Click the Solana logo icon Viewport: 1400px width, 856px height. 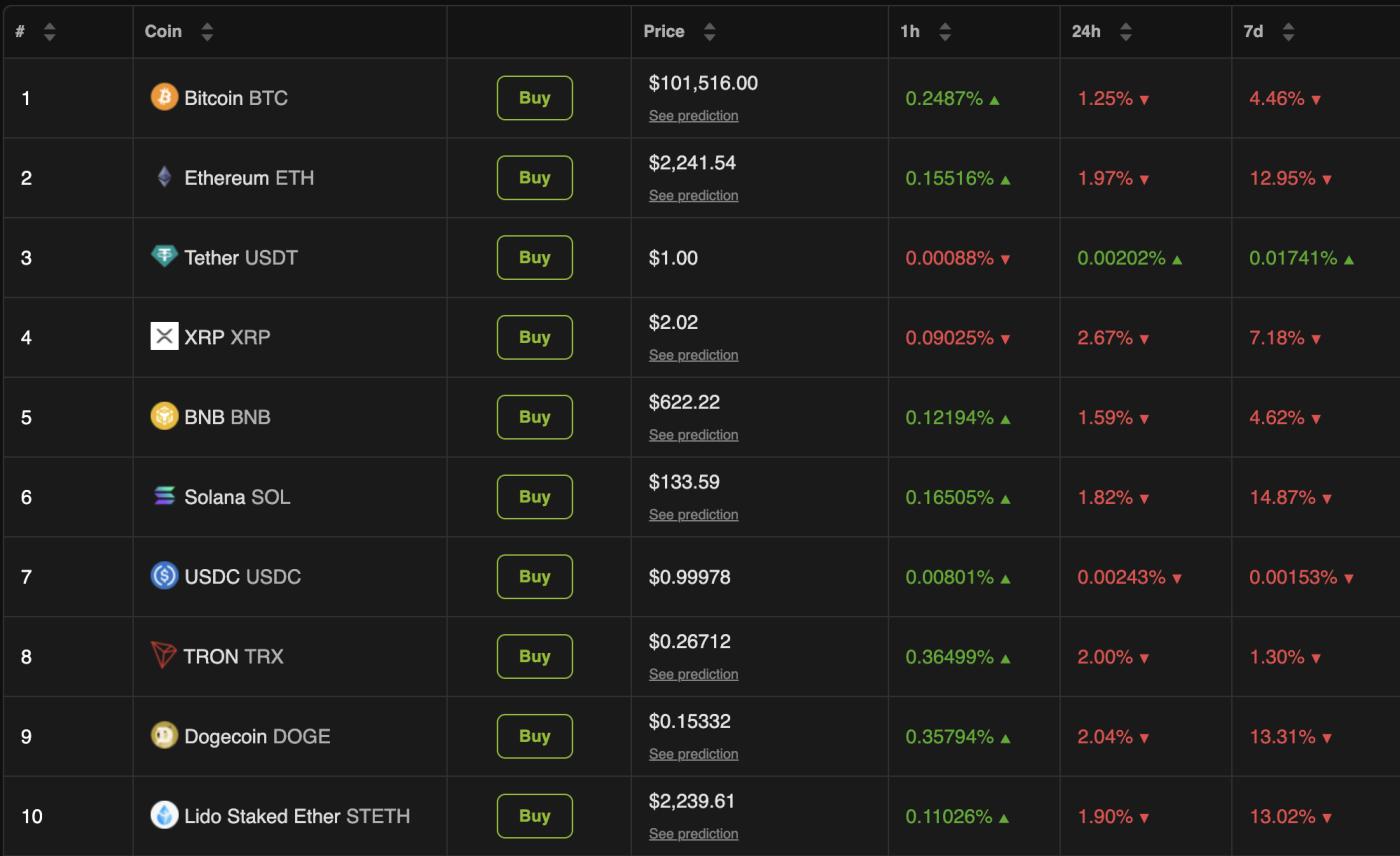pyautogui.click(x=164, y=496)
